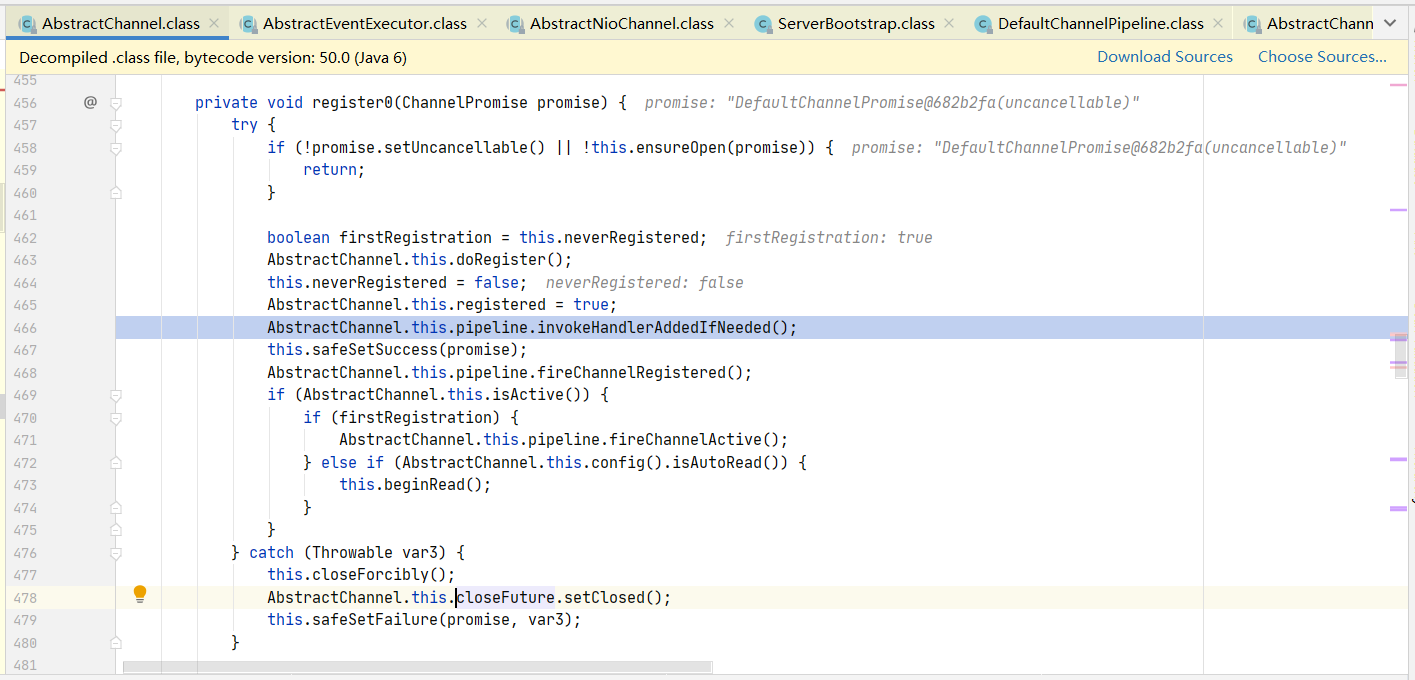The image size is (1415, 680).
Task: Click the yellow intention lightbulb on line 478
Action: (x=140, y=594)
